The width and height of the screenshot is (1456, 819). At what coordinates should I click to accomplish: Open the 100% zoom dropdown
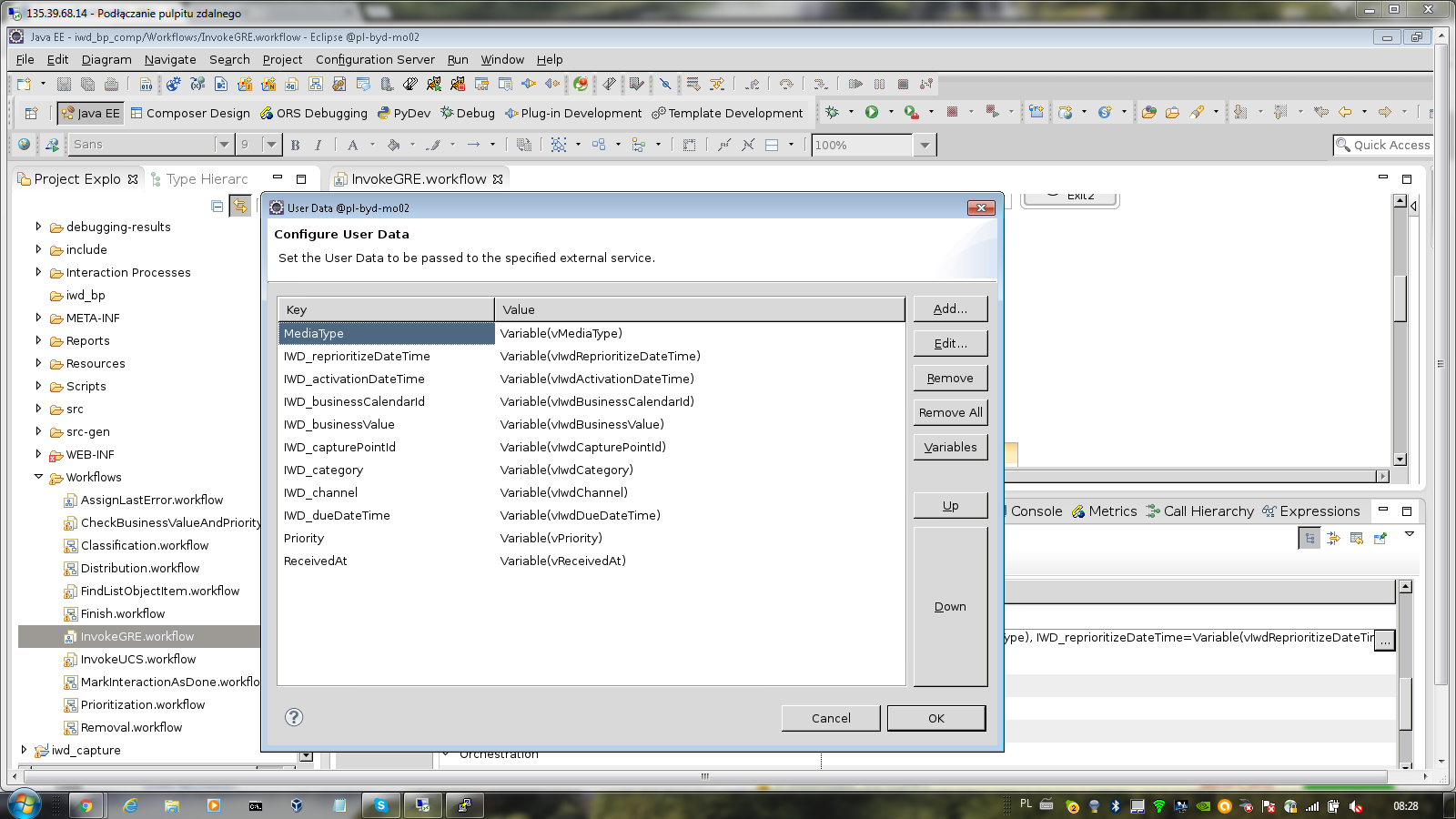(x=925, y=145)
